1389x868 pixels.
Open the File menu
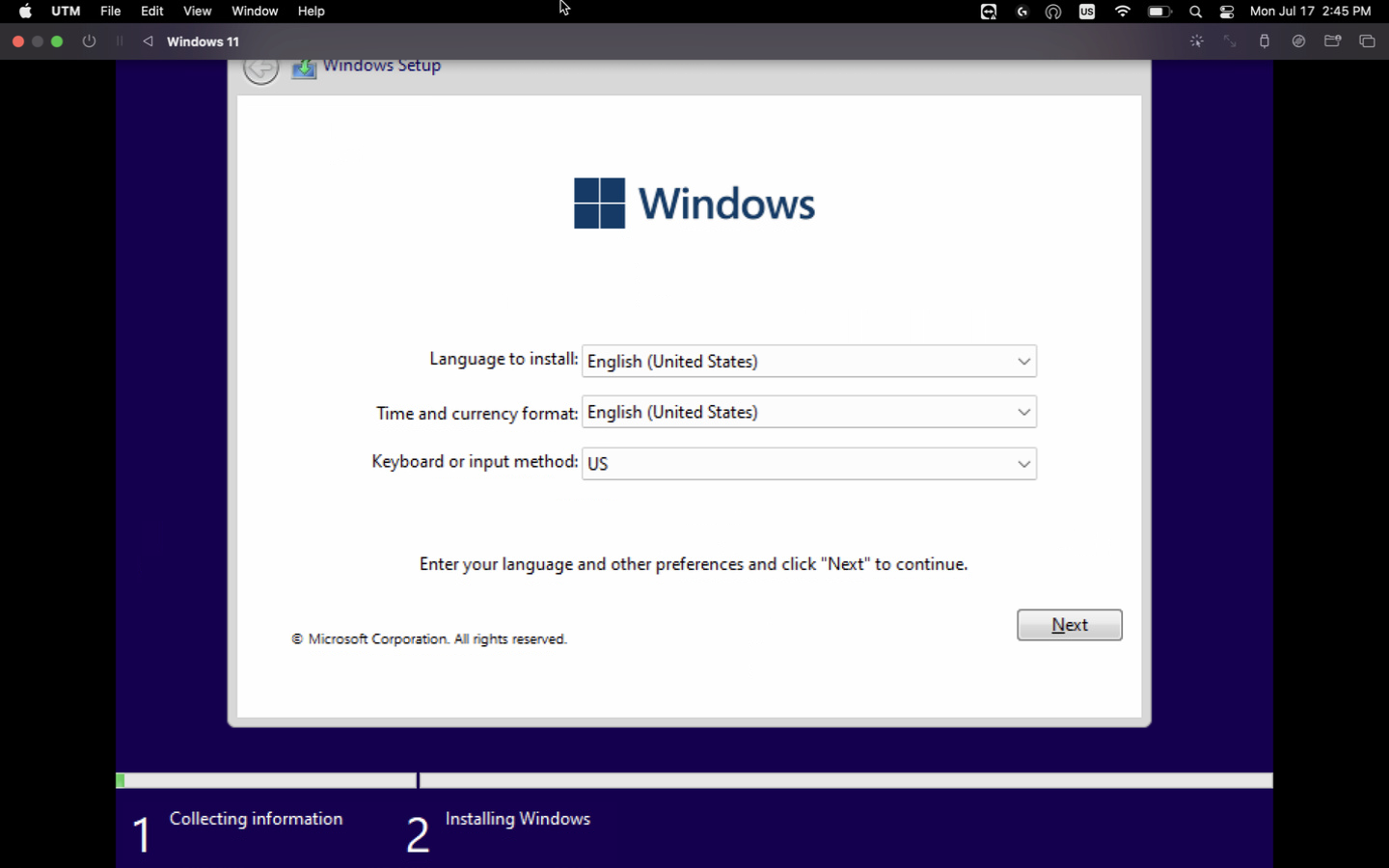111,12
